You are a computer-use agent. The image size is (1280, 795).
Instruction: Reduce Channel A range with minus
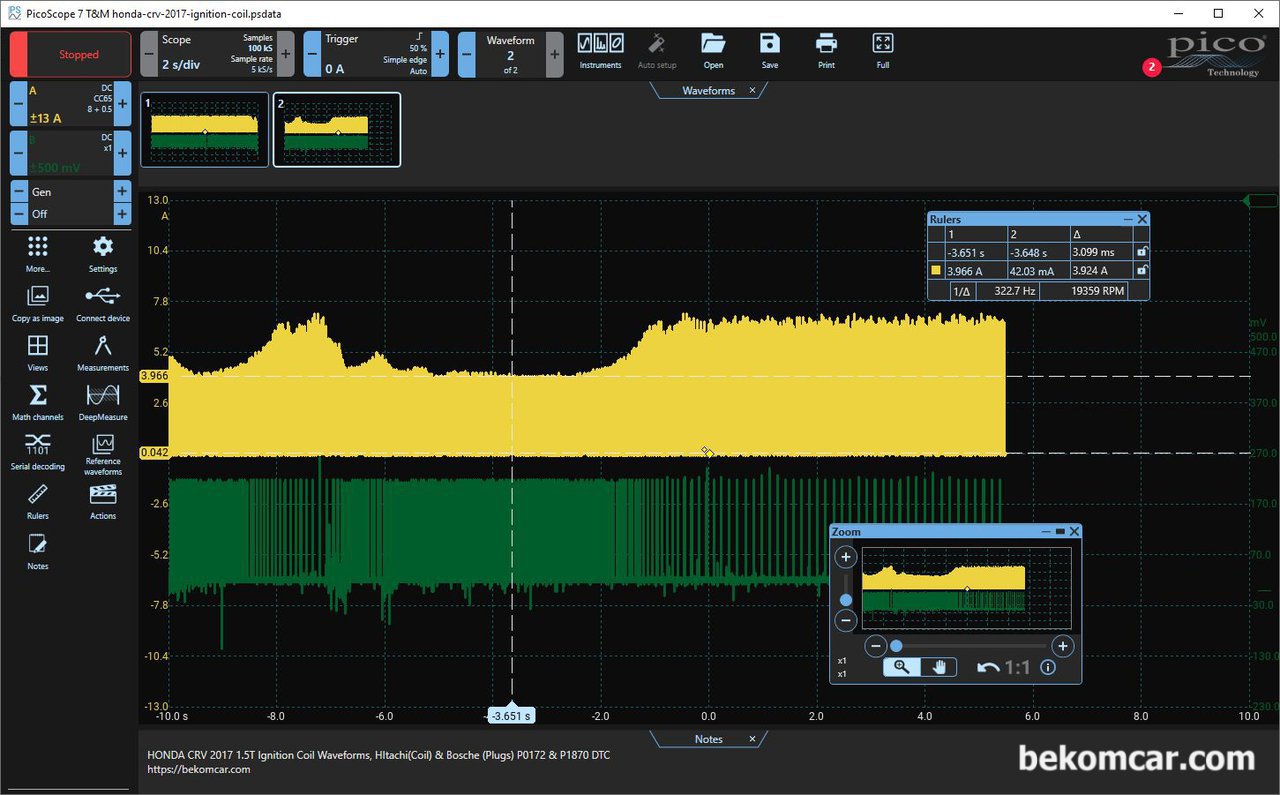pos(18,104)
